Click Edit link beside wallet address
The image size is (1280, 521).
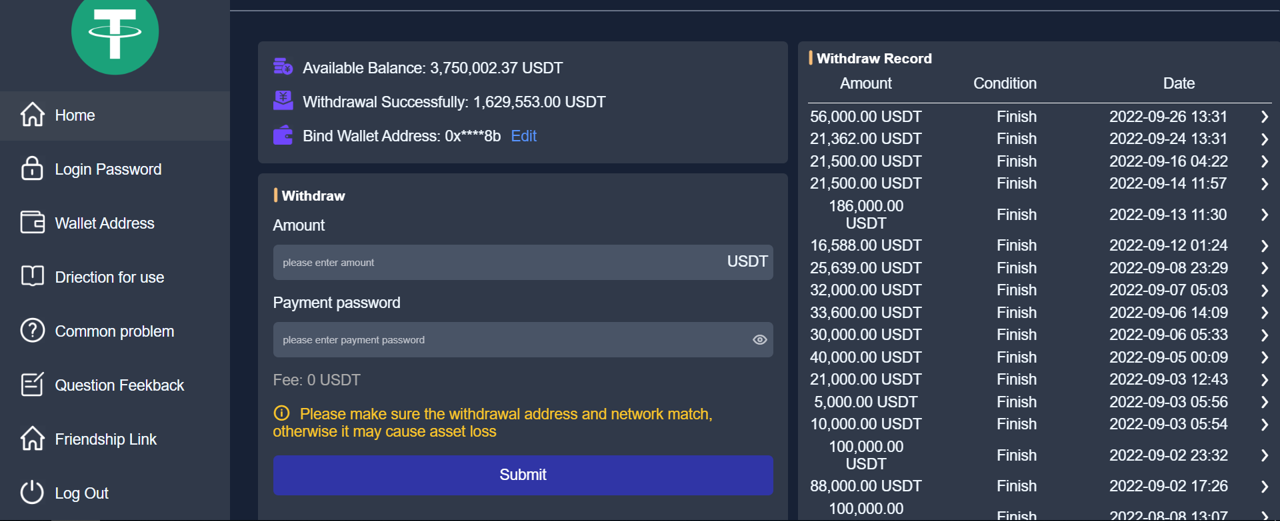point(523,136)
